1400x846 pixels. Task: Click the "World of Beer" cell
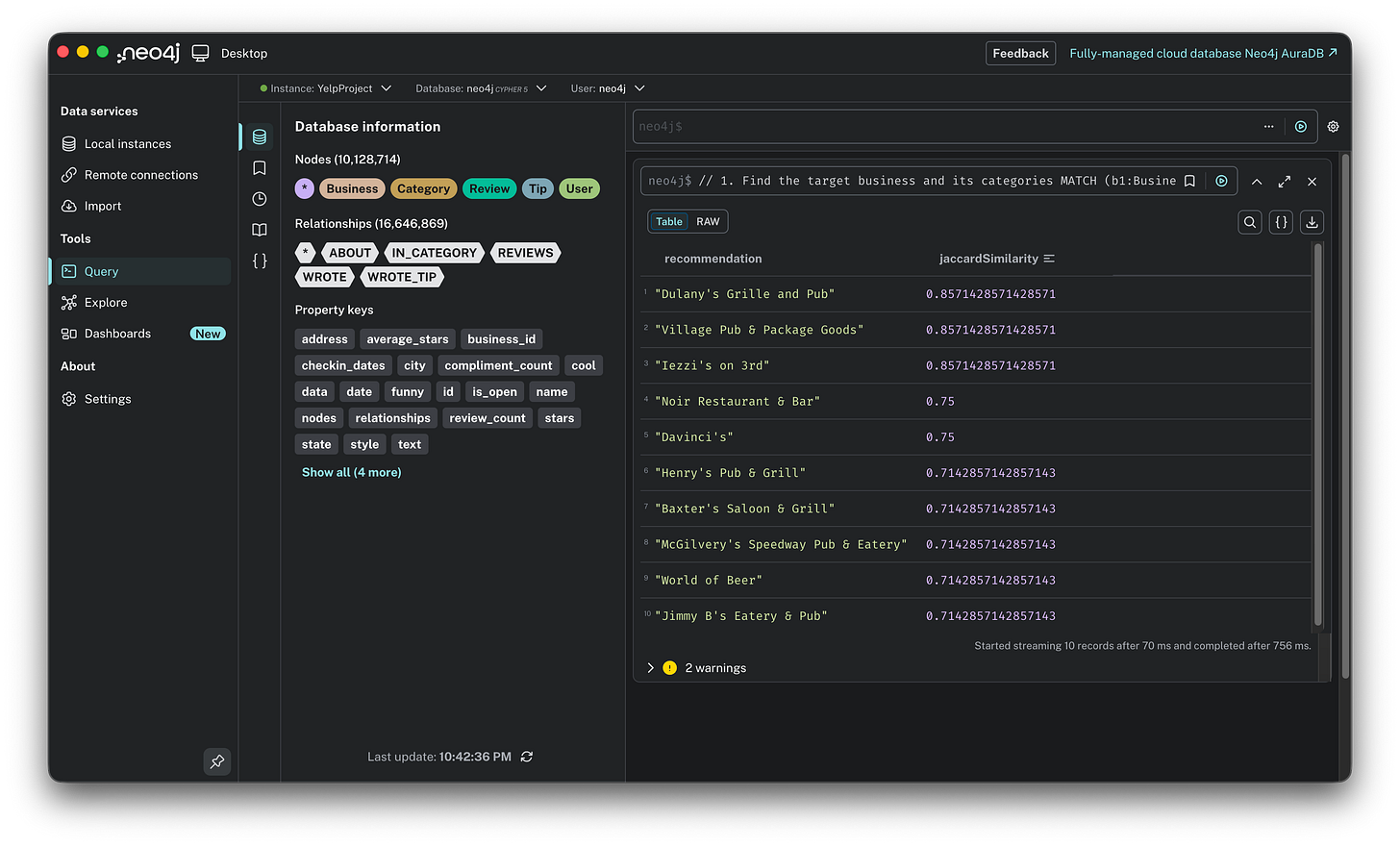point(709,581)
